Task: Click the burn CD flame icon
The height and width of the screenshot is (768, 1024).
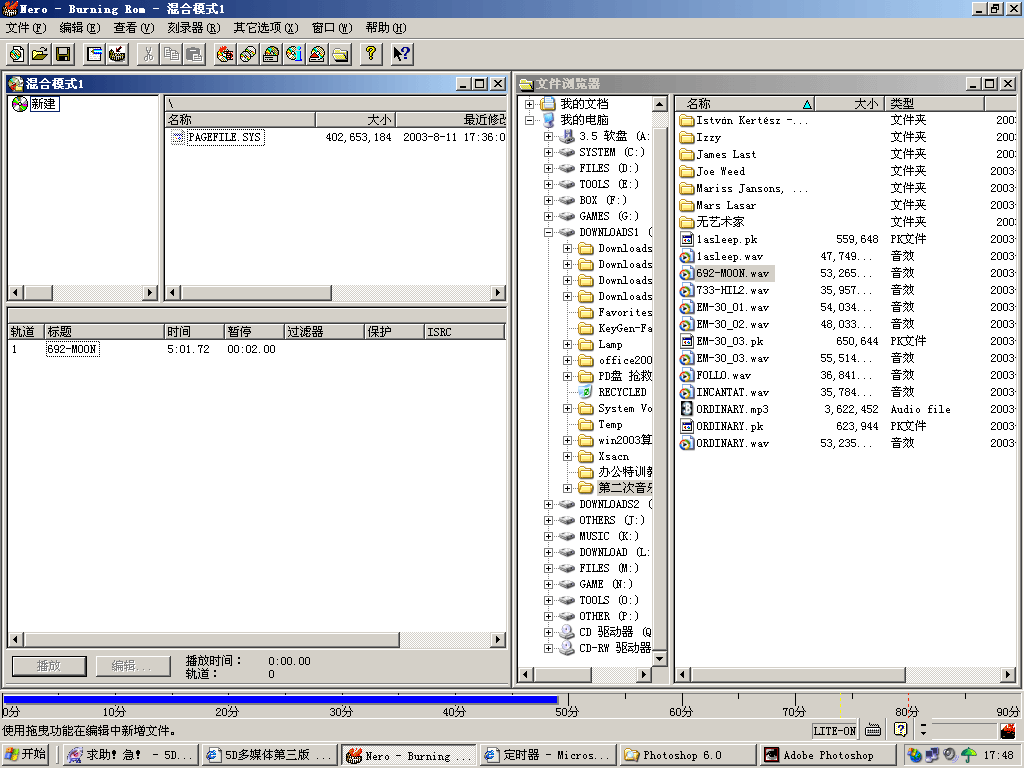Action: 225,54
